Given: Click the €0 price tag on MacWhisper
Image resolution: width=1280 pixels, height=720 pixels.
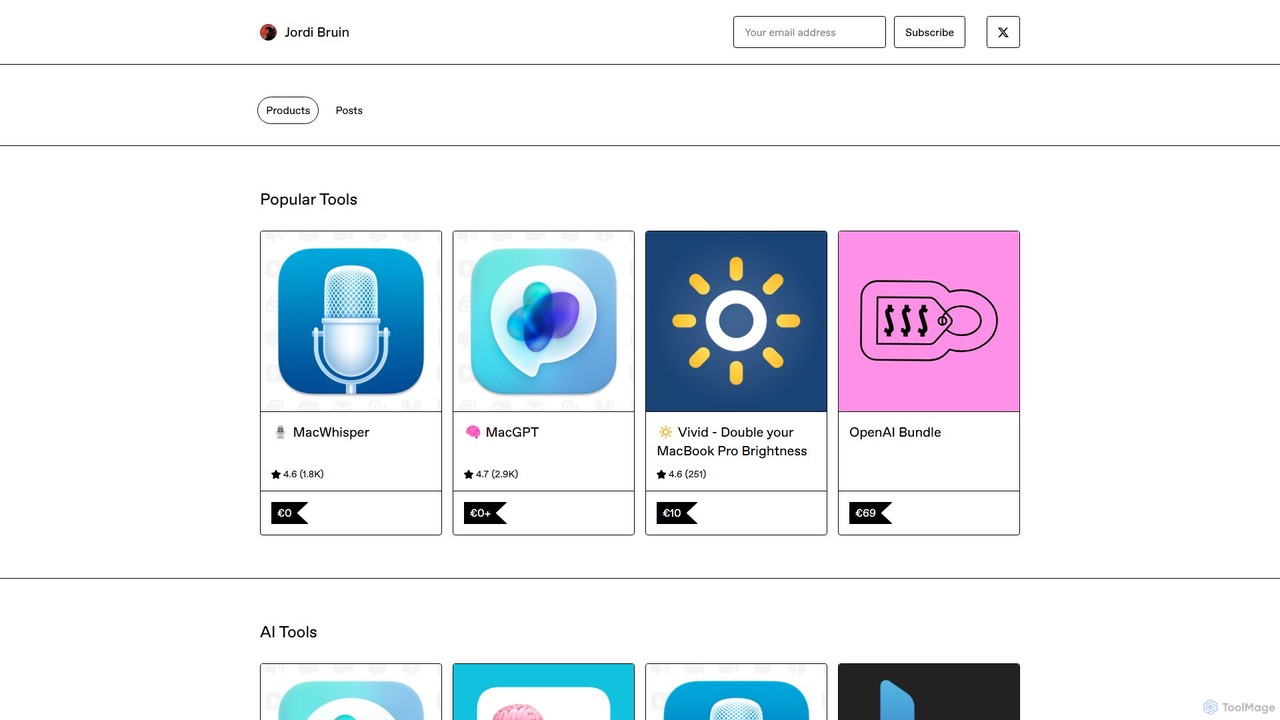Looking at the screenshot, I should (289, 513).
